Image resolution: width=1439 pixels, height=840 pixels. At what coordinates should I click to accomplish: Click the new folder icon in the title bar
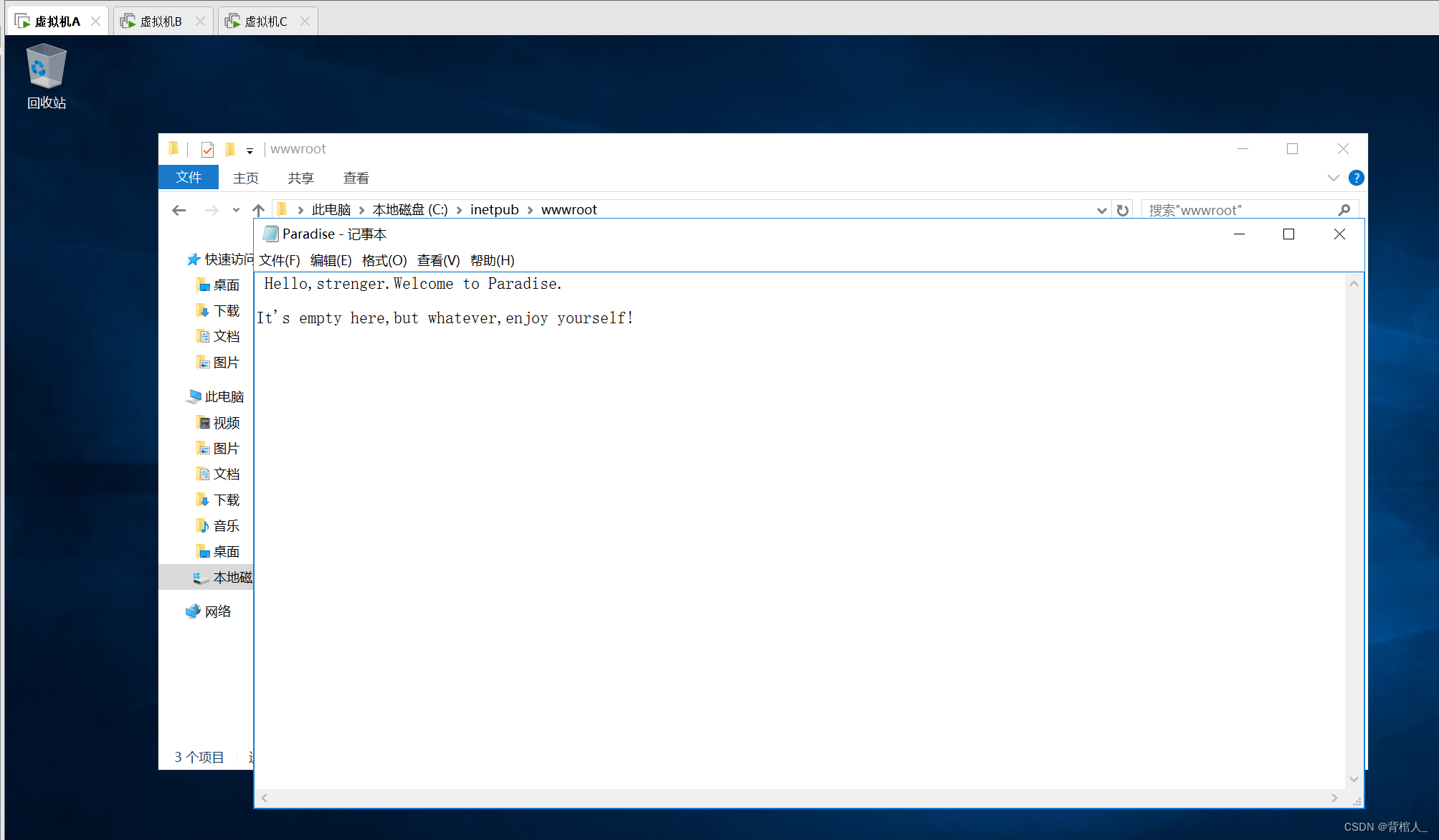point(230,149)
